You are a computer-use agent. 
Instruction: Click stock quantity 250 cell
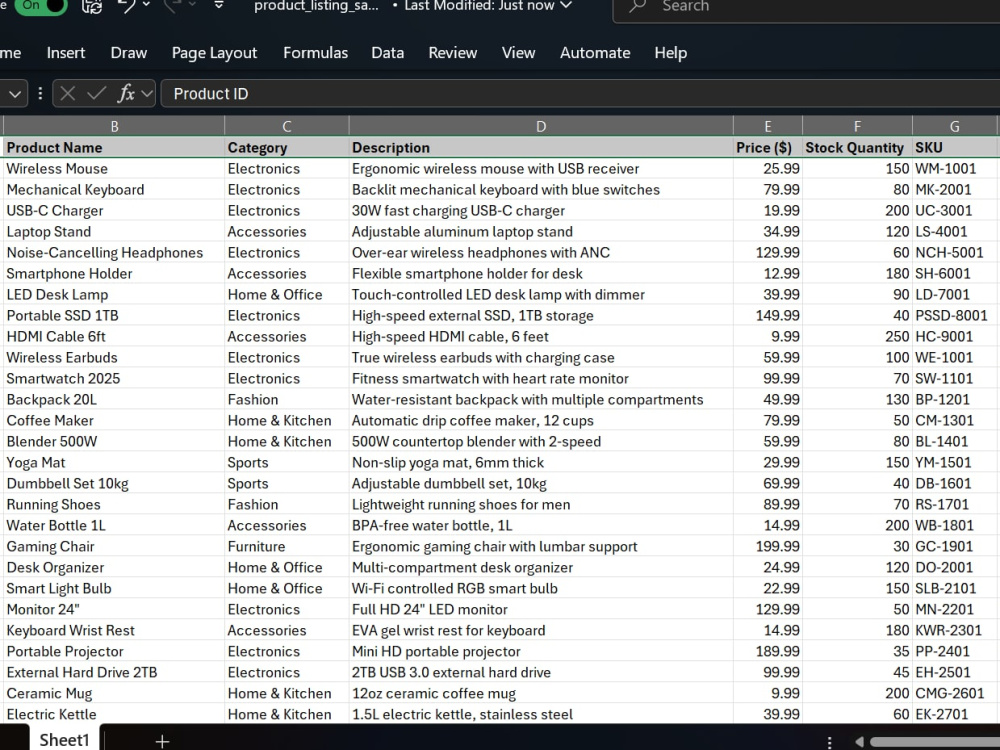(x=857, y=336)
